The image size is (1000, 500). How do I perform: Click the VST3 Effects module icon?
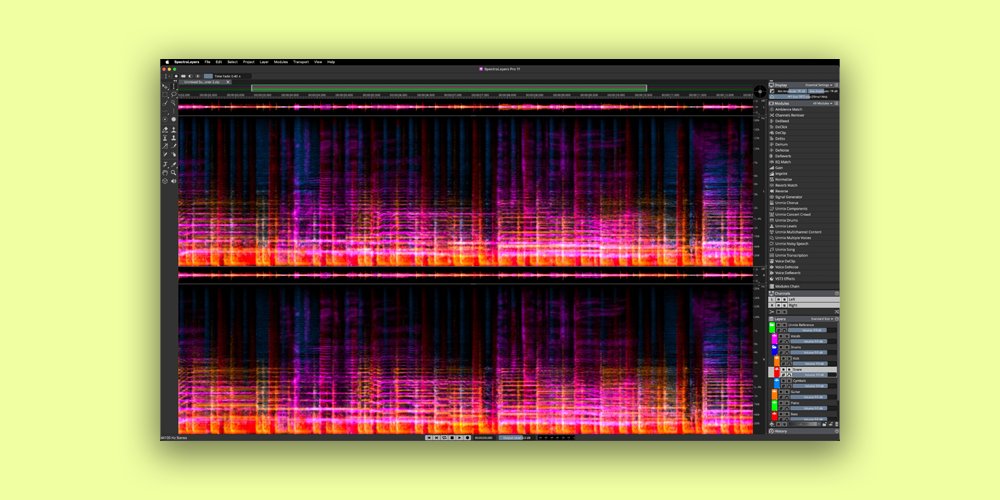772,279
